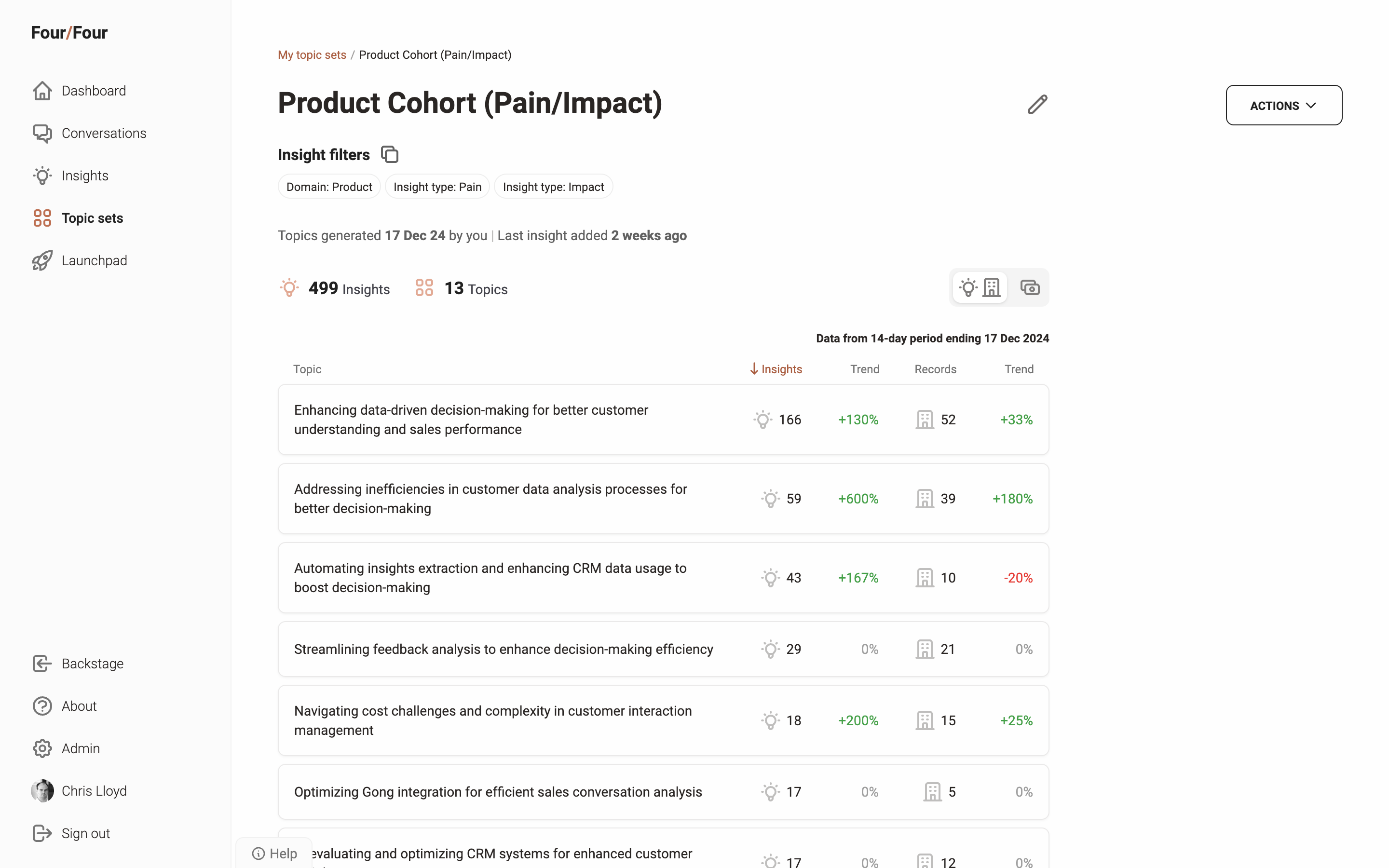Click the Sign out icon
Viewport: 1389px width, 868px height.
42,834
